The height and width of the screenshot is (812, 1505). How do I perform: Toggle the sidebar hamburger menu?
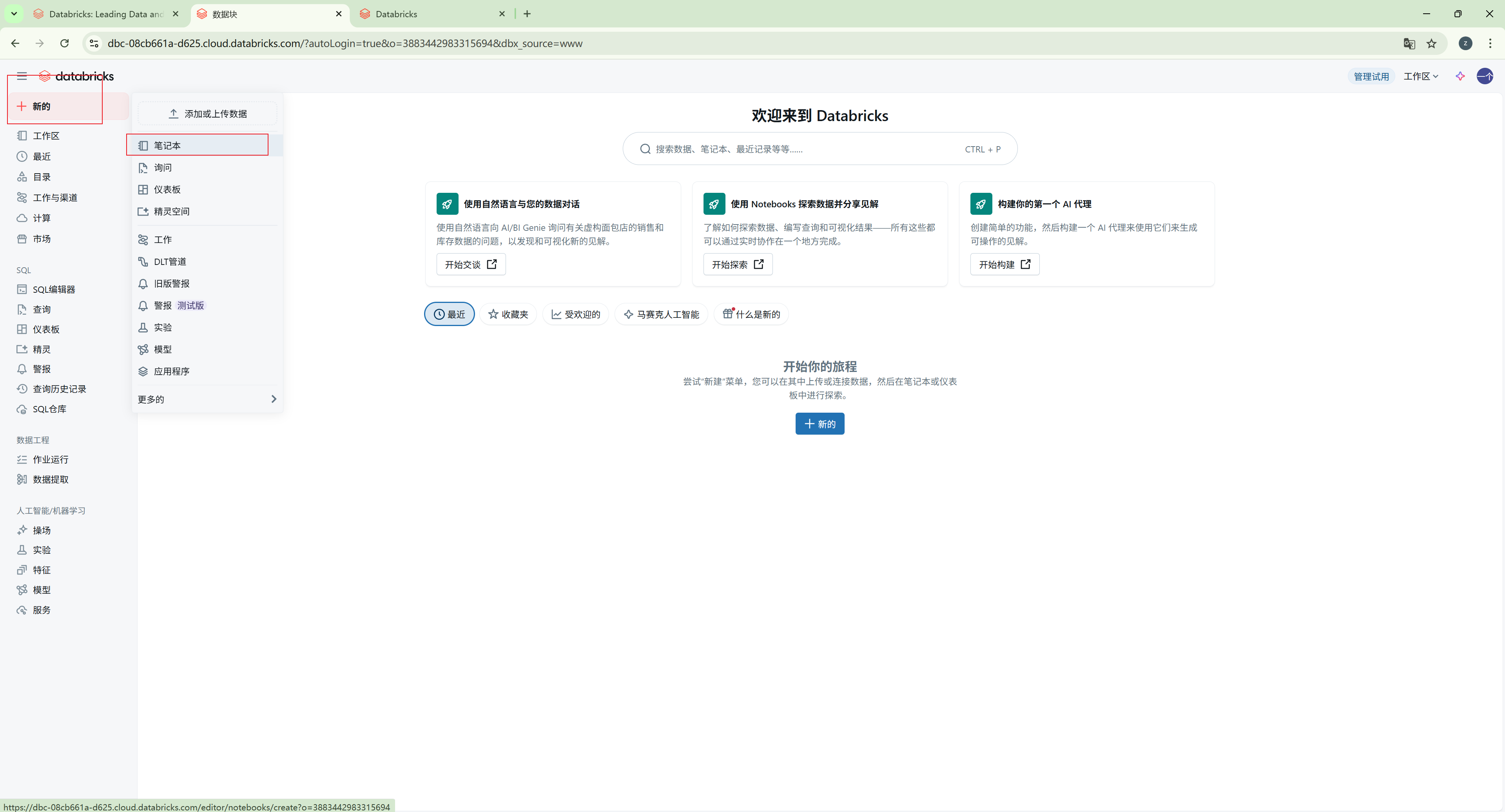click(x=22, y=76)
